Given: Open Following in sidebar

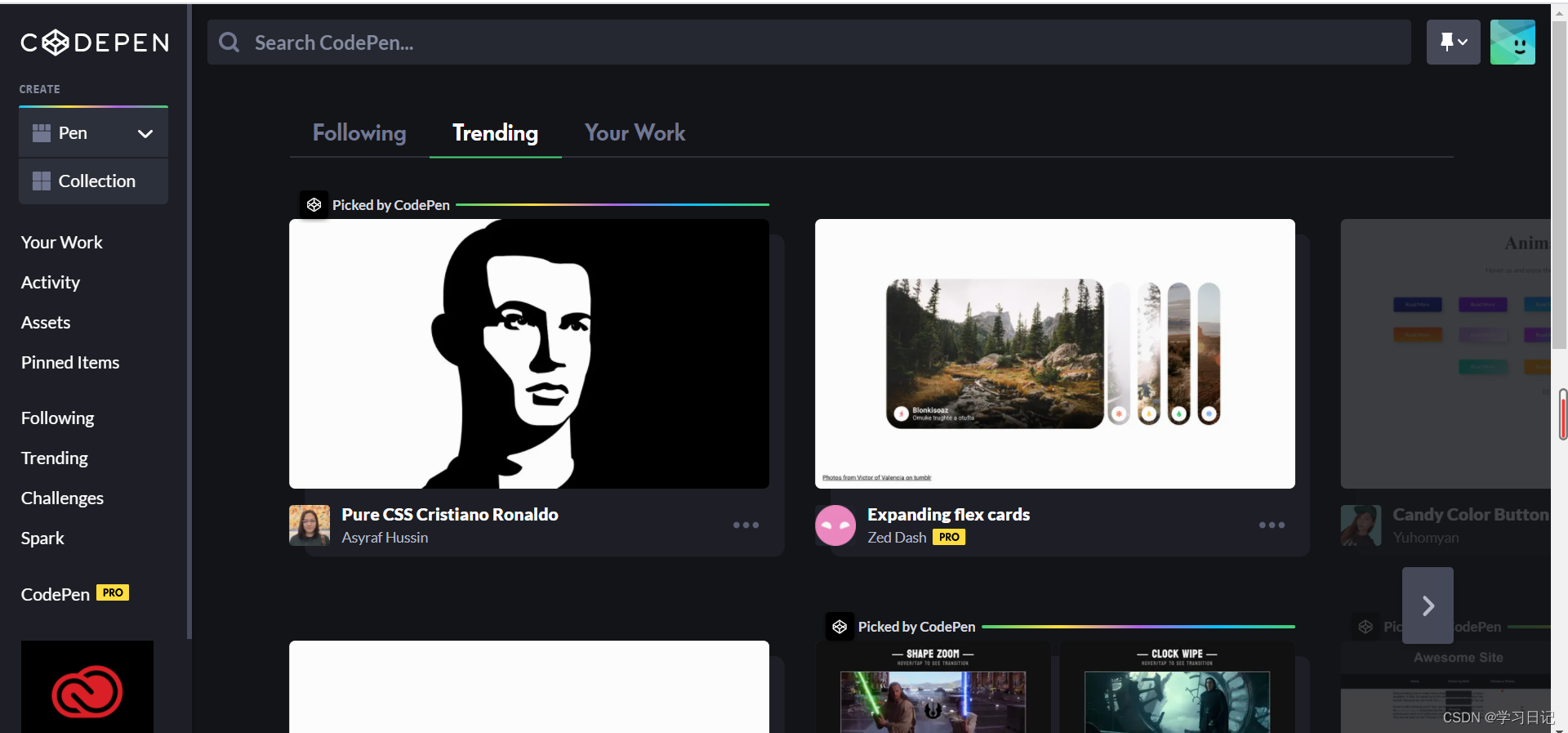Looking at the screenshot, I should pyautogui.click(x=57, y=418).
